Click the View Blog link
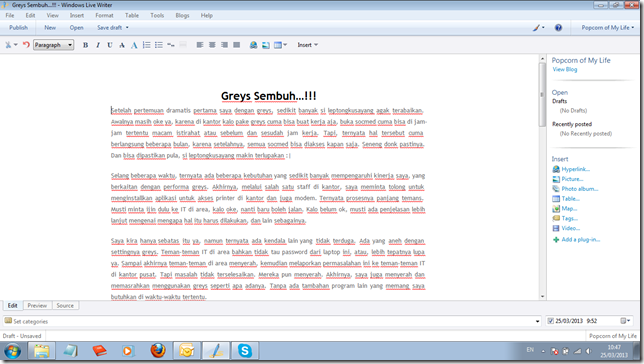 565,69
